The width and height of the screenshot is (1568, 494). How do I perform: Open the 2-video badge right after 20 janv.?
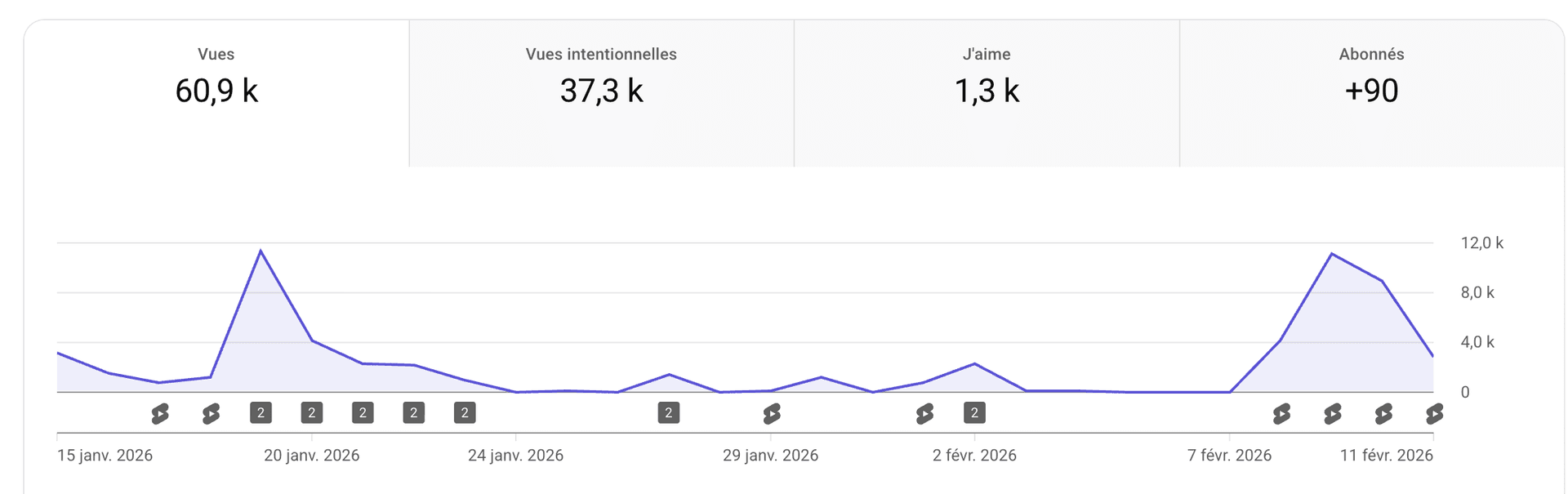(363, 413)
